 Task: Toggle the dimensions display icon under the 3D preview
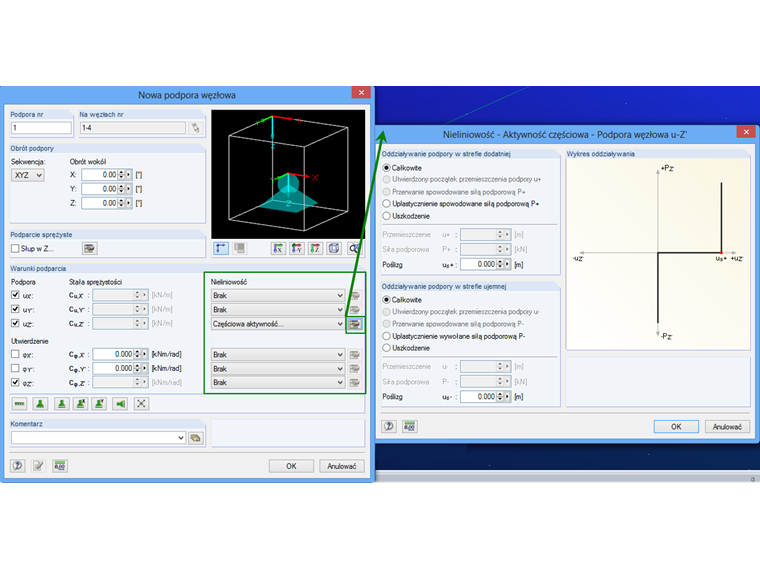click(221, 249)
